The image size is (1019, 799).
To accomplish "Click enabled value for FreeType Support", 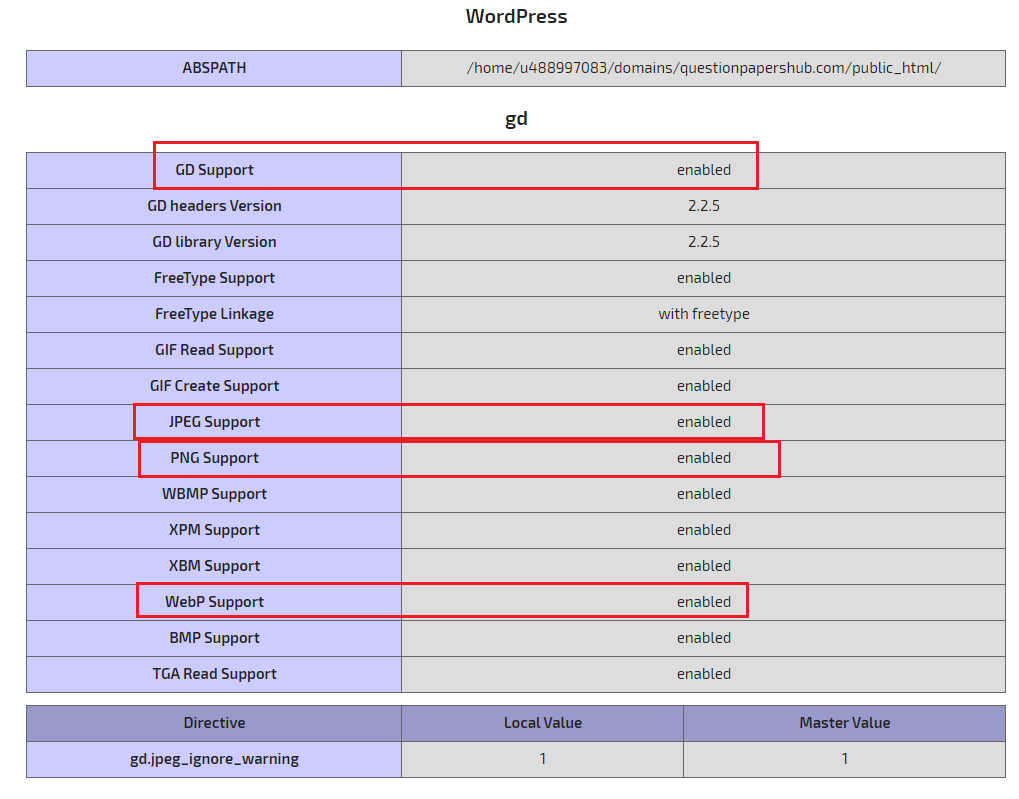I will 704,278.
